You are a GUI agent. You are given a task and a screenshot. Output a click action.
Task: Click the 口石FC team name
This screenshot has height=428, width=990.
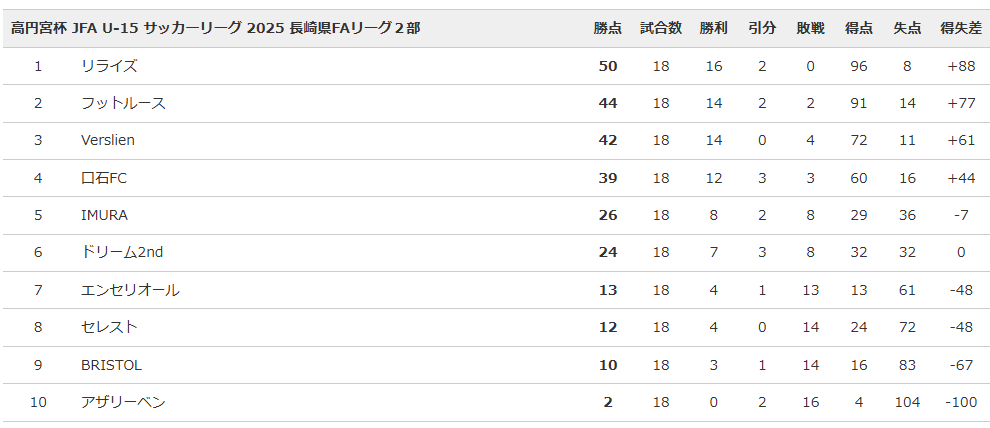point(104,178)
